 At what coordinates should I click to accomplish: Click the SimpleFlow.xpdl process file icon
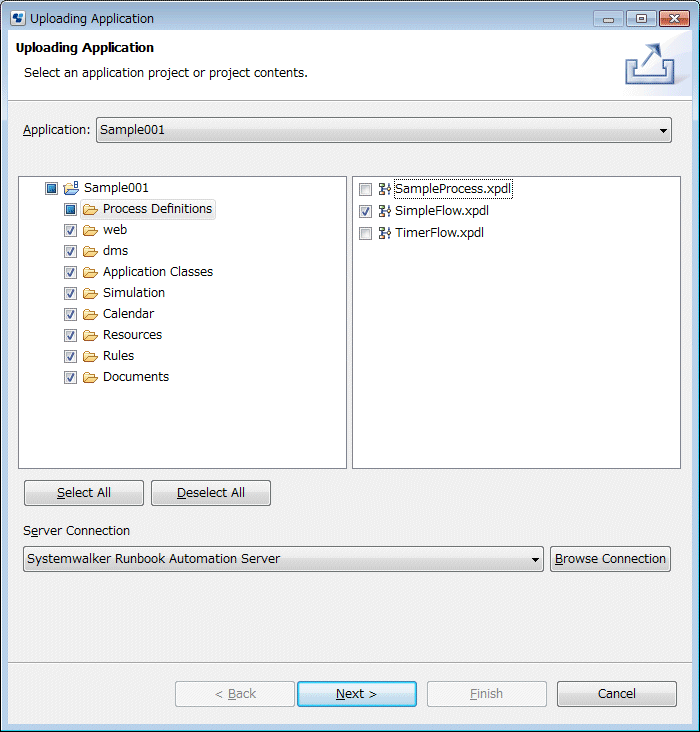point(384,211)
